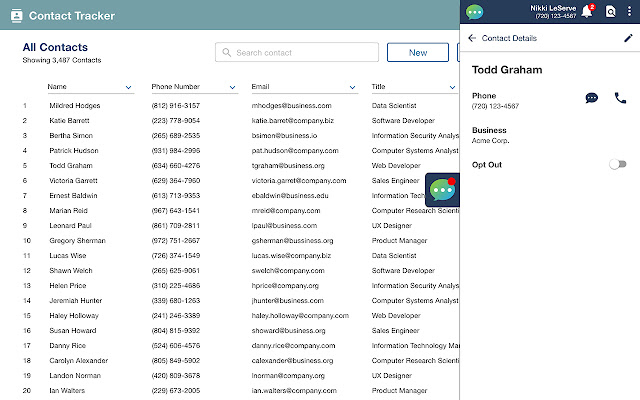Image resolution: width=640 pixels, height=400 pixels.
Task: Expand the Name column dropdown
Action: point(129,88)
